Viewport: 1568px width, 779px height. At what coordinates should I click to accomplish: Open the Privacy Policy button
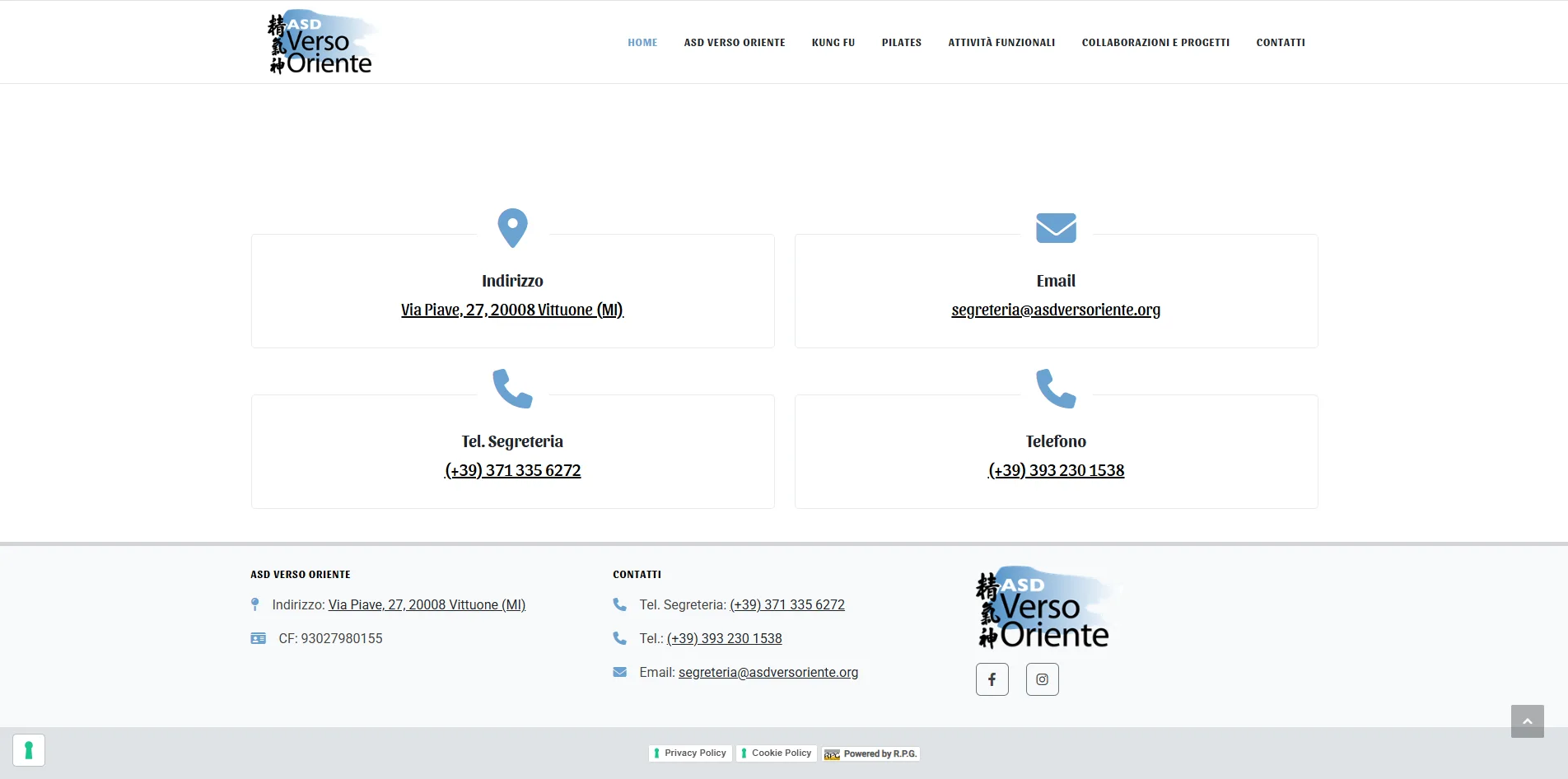[690, 753]
